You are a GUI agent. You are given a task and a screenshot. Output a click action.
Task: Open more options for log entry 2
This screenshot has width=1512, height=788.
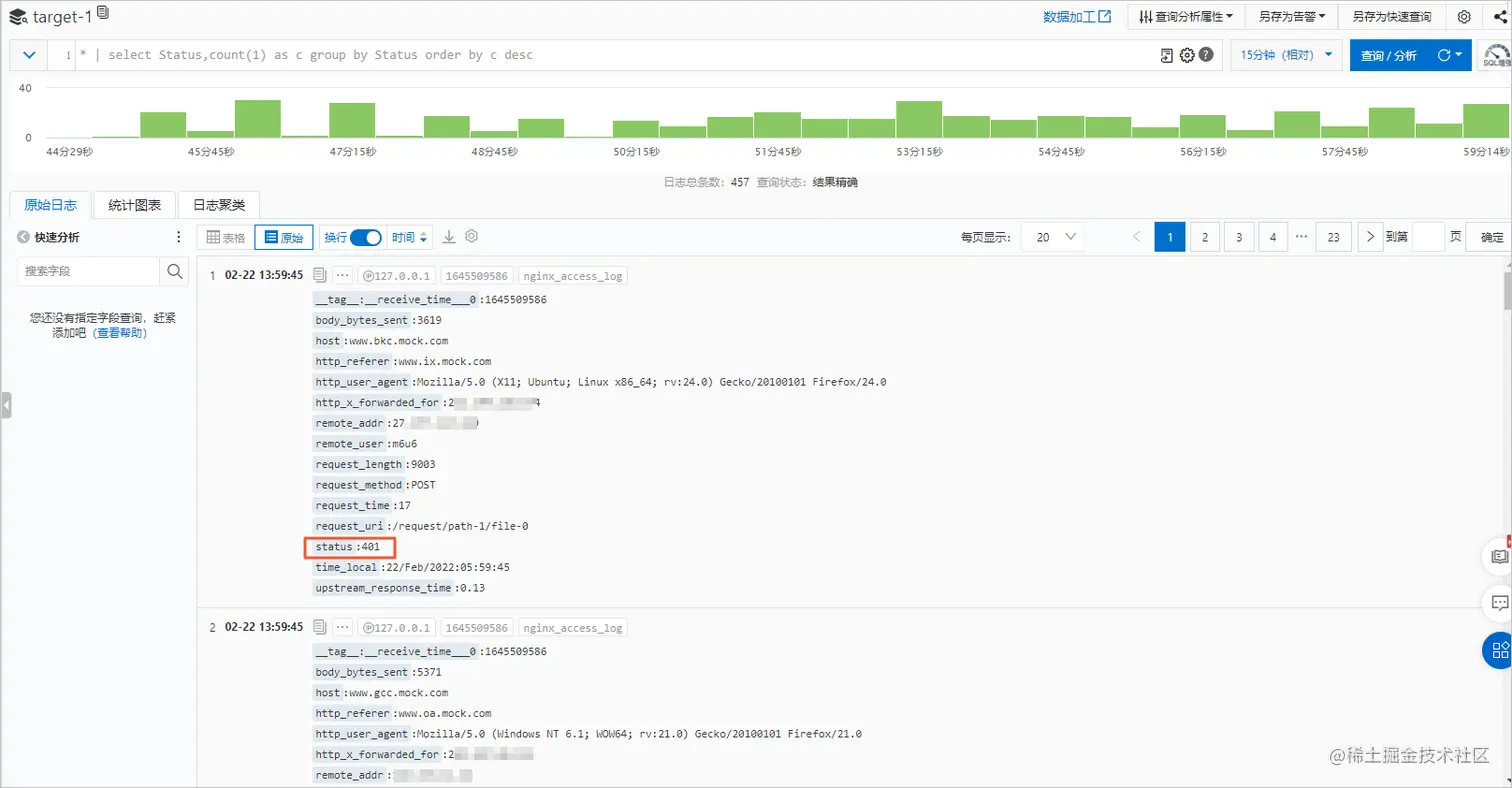(343, 627)
